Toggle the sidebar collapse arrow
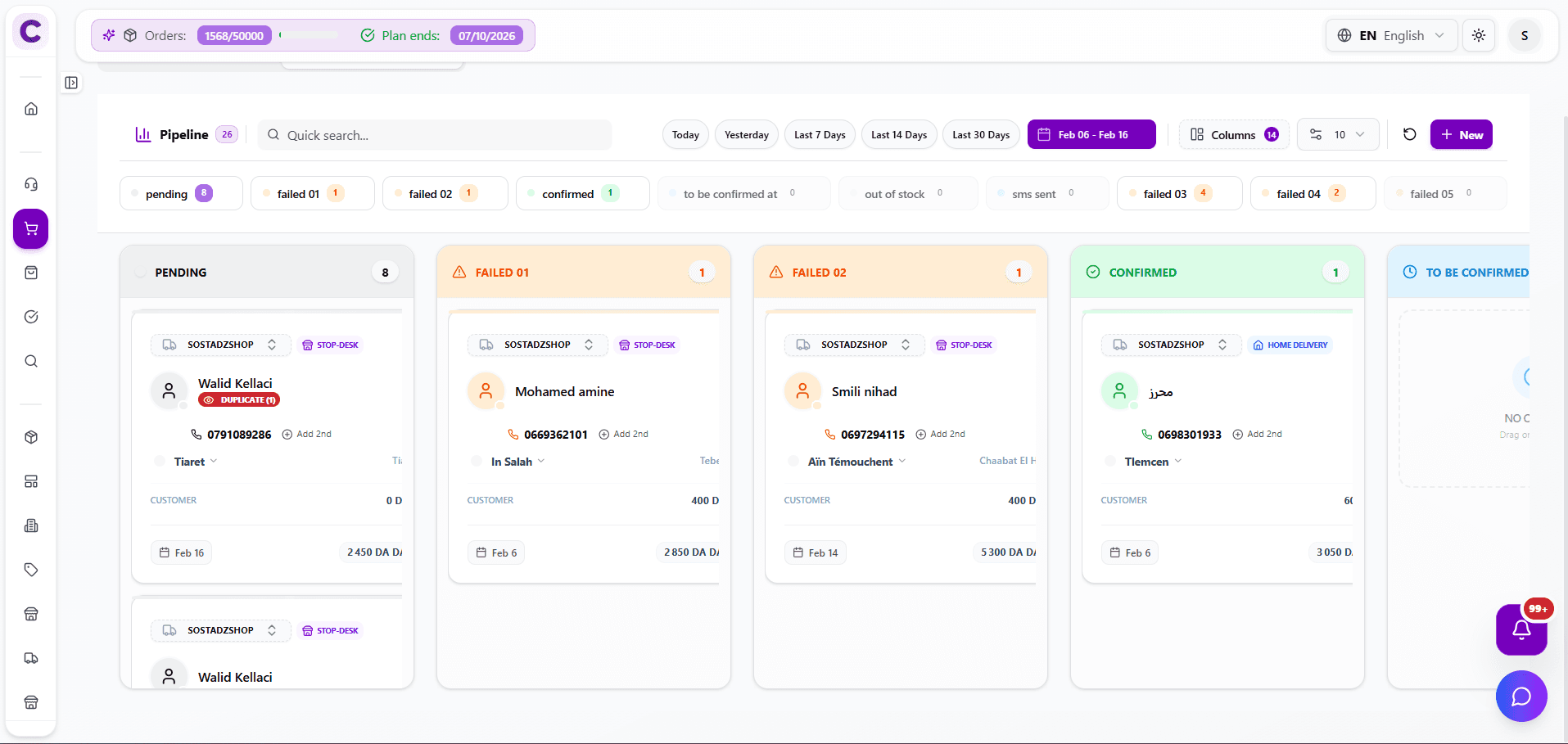This screenshot has width=1568, height=744. coord(71,83)
